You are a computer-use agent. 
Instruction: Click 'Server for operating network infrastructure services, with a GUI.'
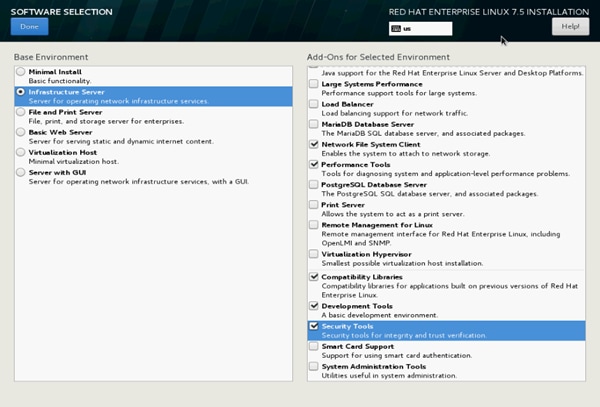[x=139, y=182]
